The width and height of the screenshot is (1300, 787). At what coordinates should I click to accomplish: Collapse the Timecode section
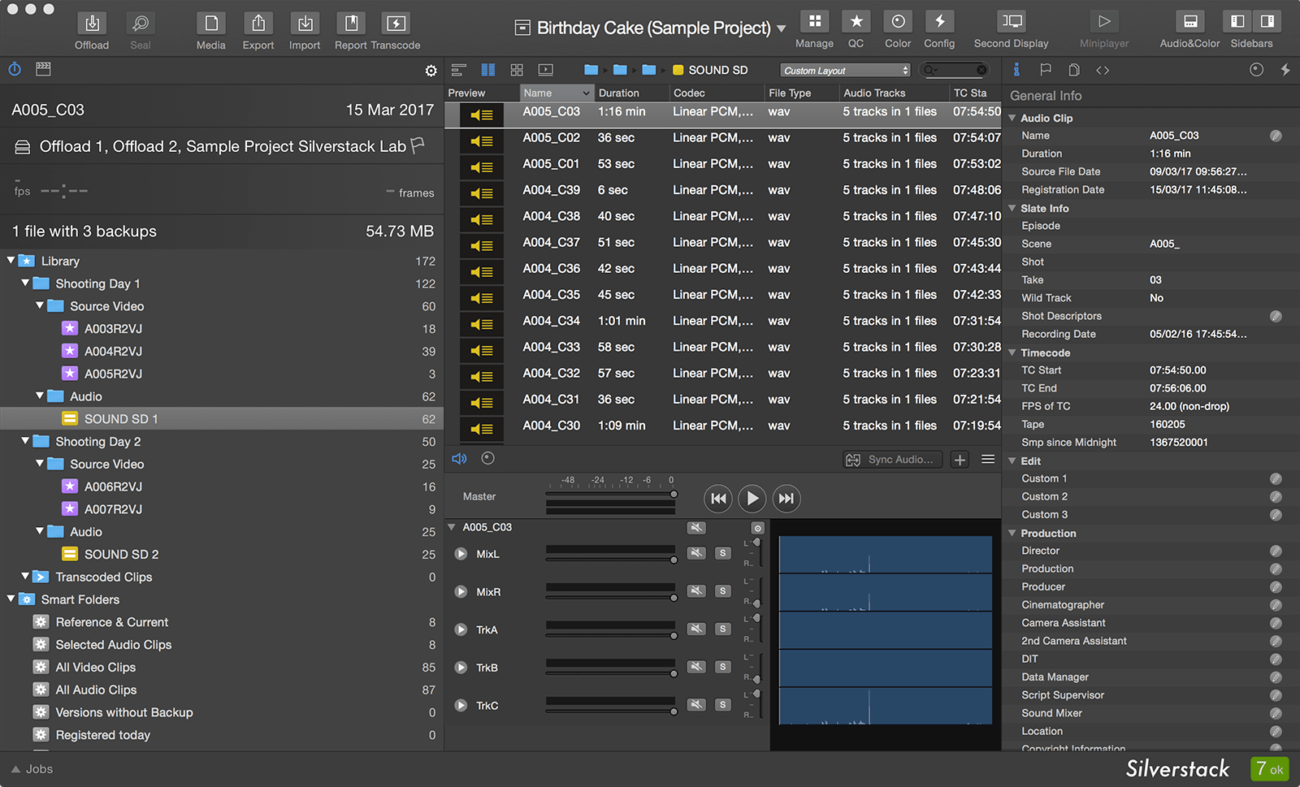[x=1013, y=353]
